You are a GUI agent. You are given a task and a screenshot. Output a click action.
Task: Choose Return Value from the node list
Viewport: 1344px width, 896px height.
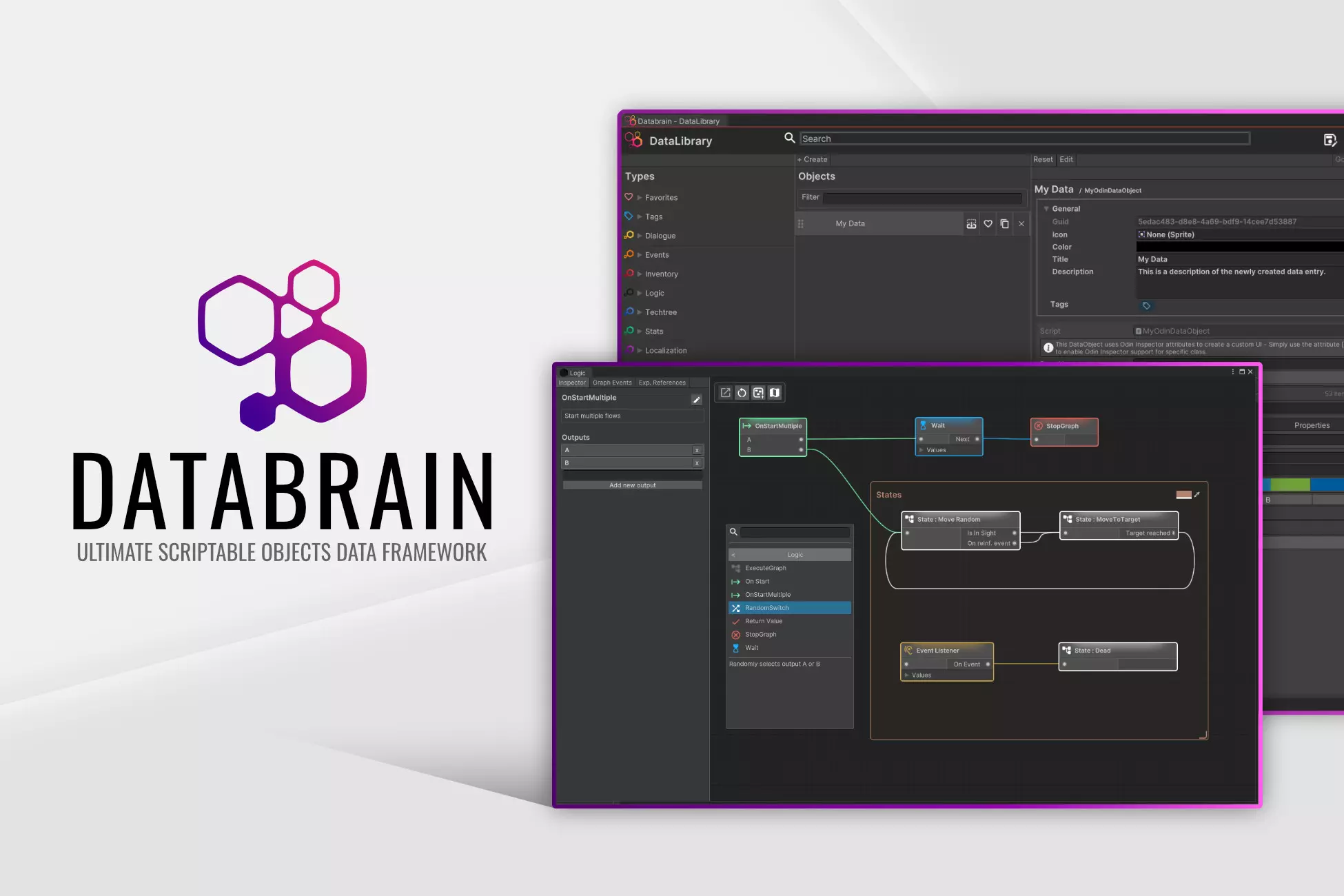pyautogui.click(x=790, y=621)
